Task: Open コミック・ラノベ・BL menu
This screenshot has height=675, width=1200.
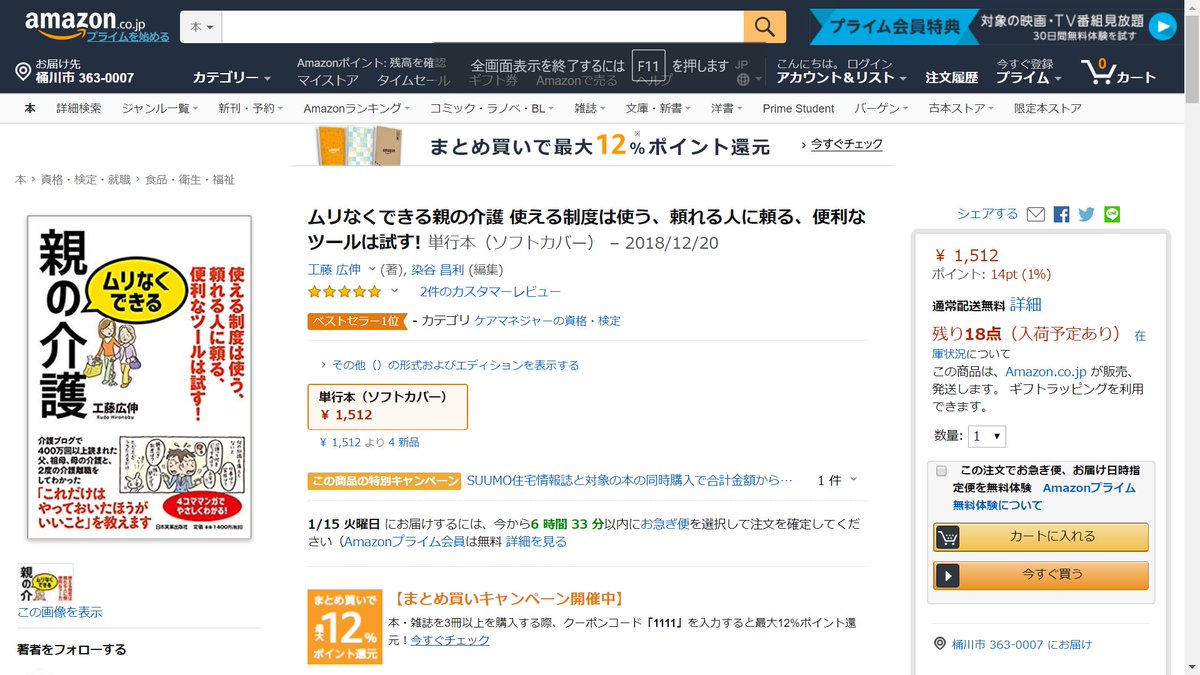Action: [x=492, y=108]
